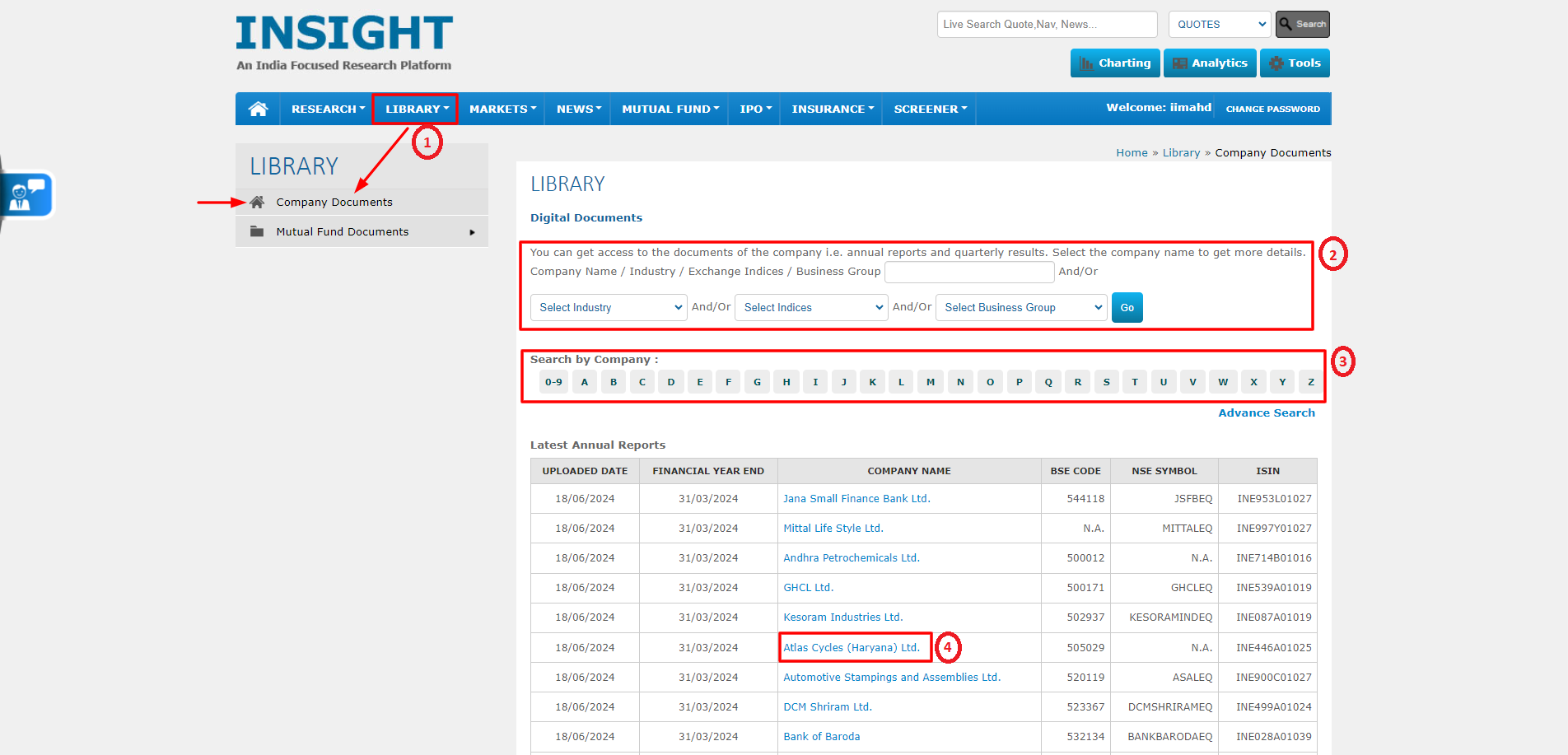This screenshot has height=755, width=1568.
Task: Filter companies by letter T
Action: coord(1135,382)
